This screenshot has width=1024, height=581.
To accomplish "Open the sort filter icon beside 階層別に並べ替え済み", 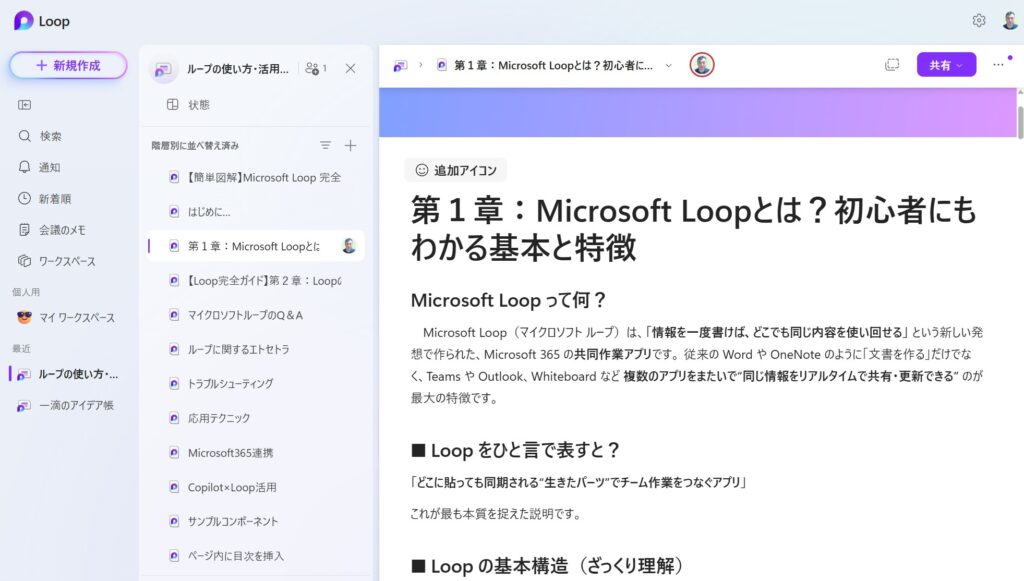I will pyautogui.click(x=325, y=145).
